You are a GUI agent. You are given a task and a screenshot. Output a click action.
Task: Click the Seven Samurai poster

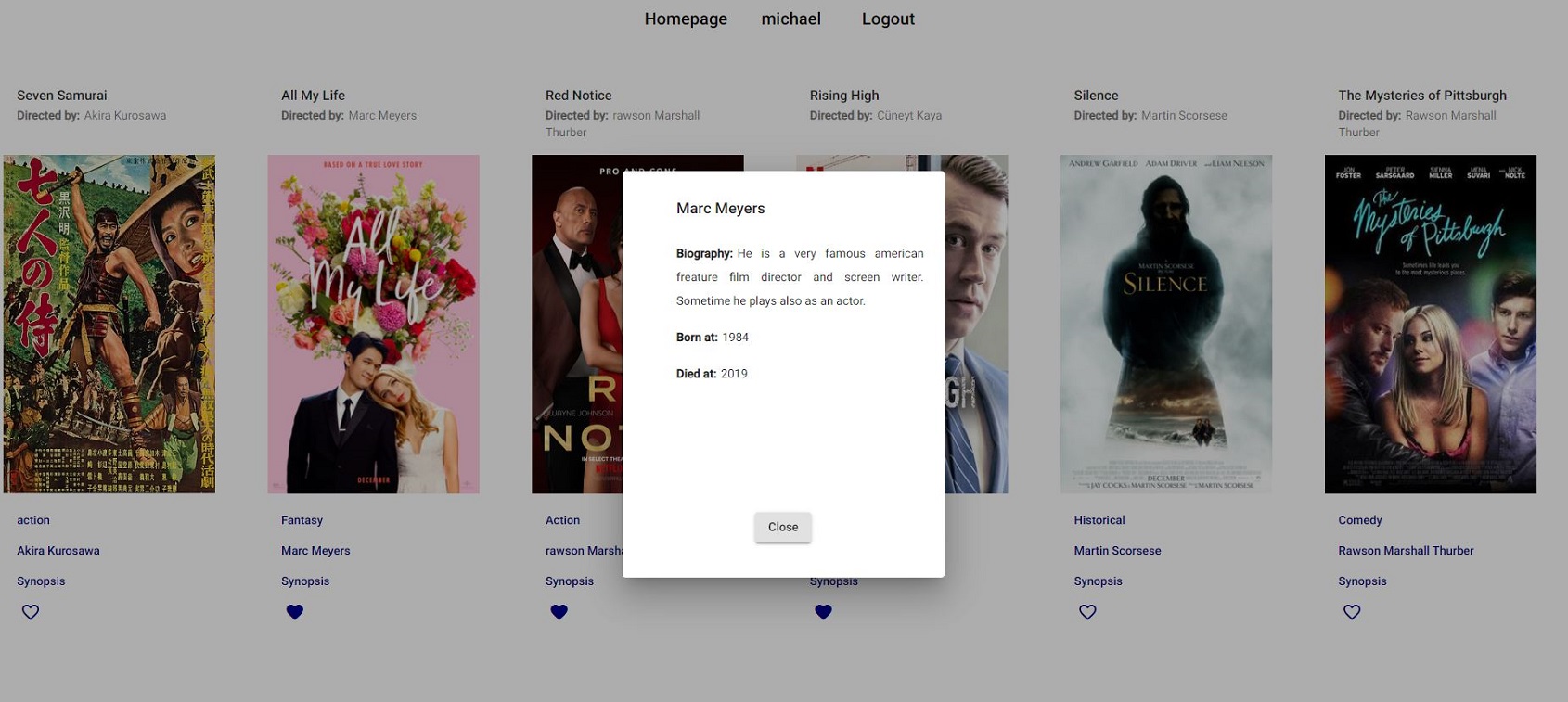[x=109, y=324]
